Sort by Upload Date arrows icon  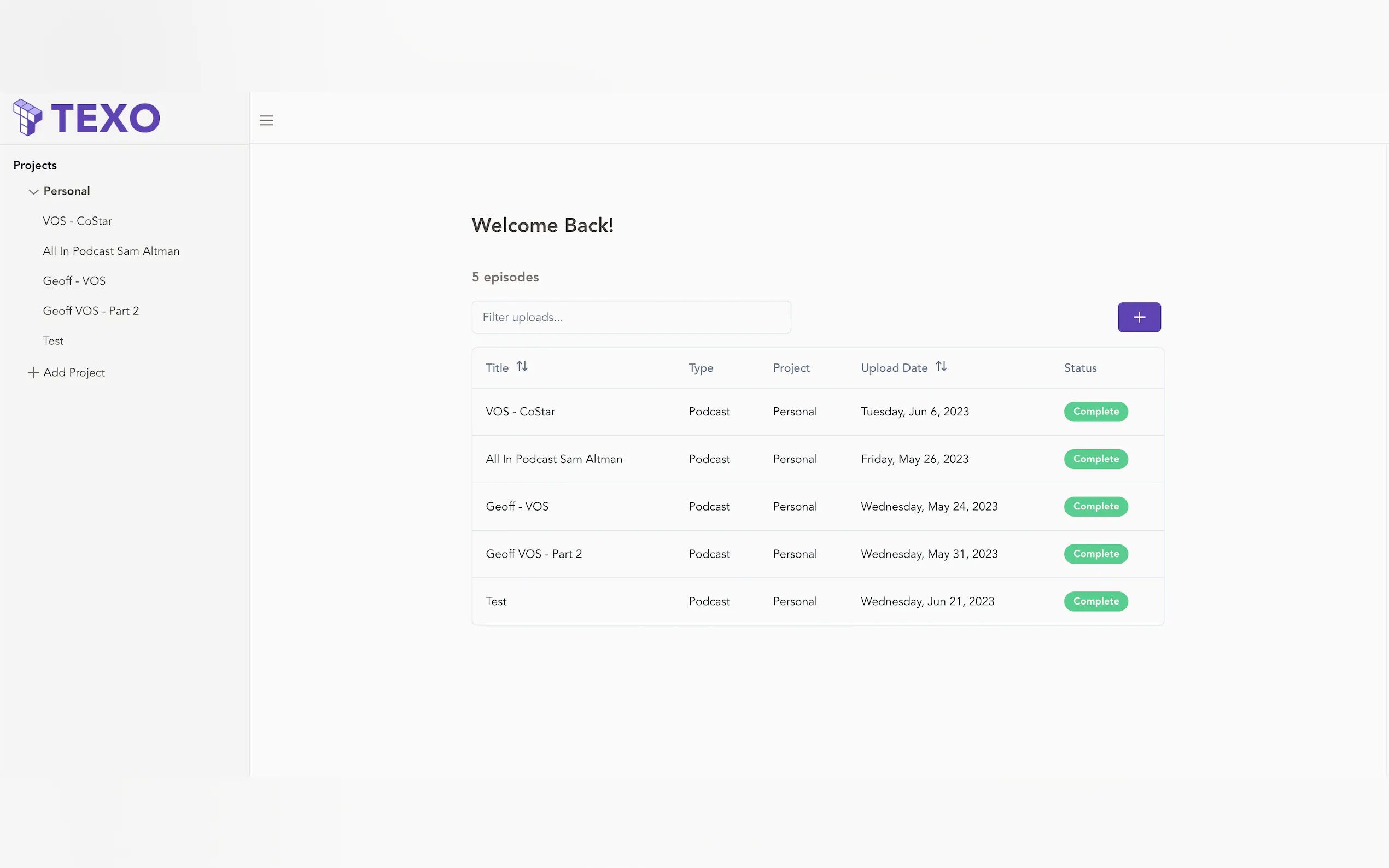941,366
